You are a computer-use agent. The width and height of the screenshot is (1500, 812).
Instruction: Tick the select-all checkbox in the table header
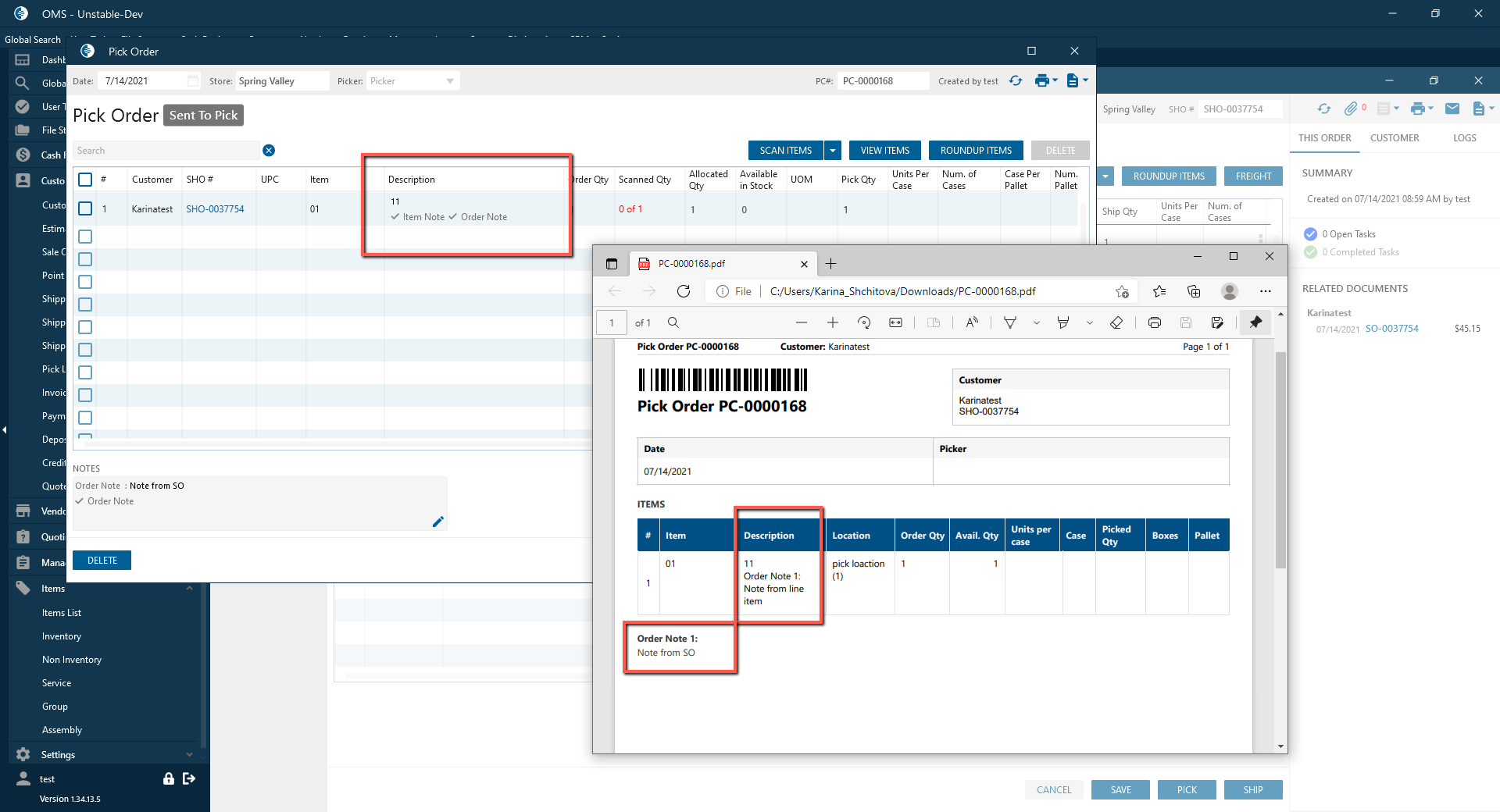click(x=85, y=180)
